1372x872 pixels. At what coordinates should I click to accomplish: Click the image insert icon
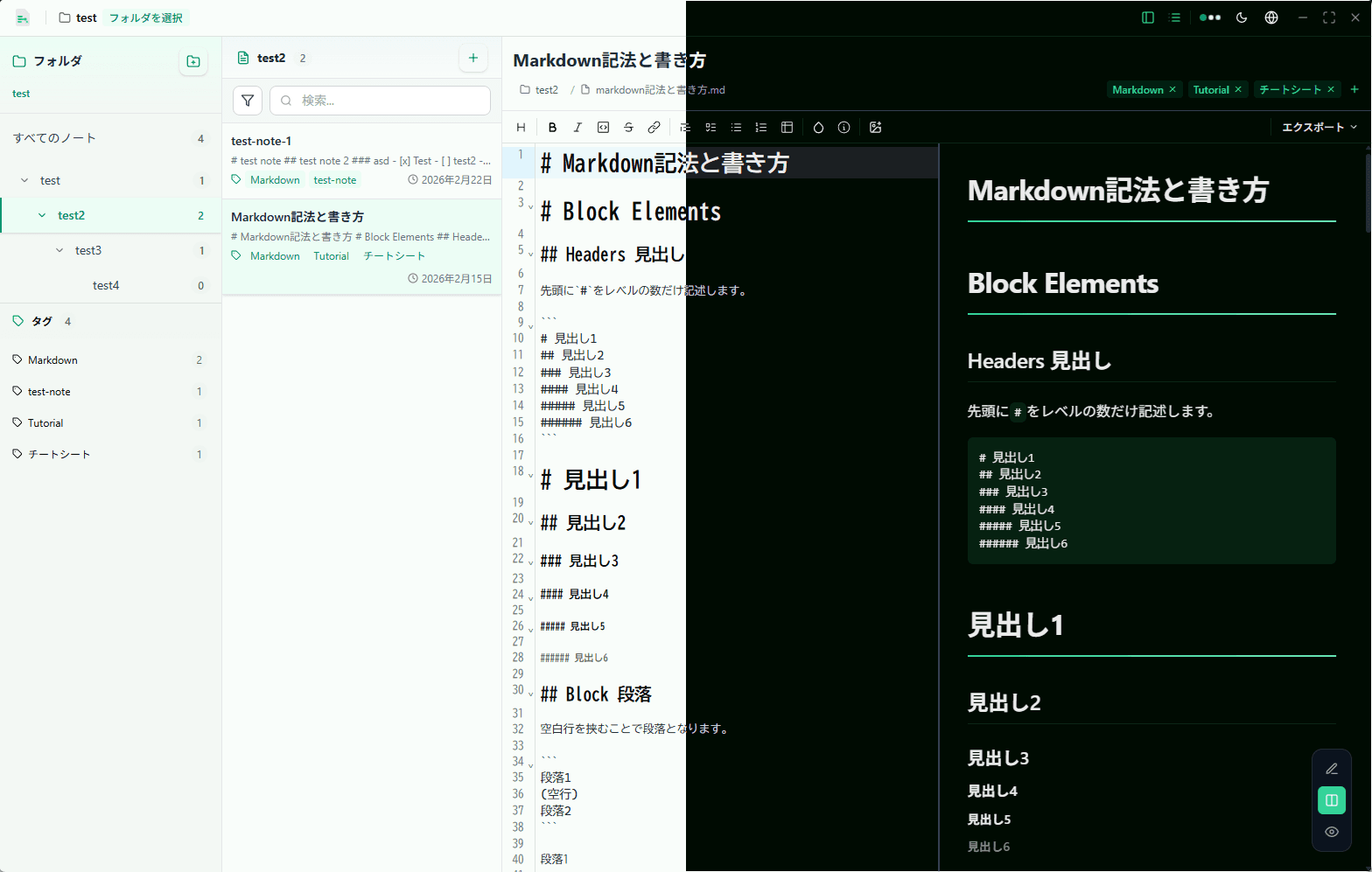875,128
